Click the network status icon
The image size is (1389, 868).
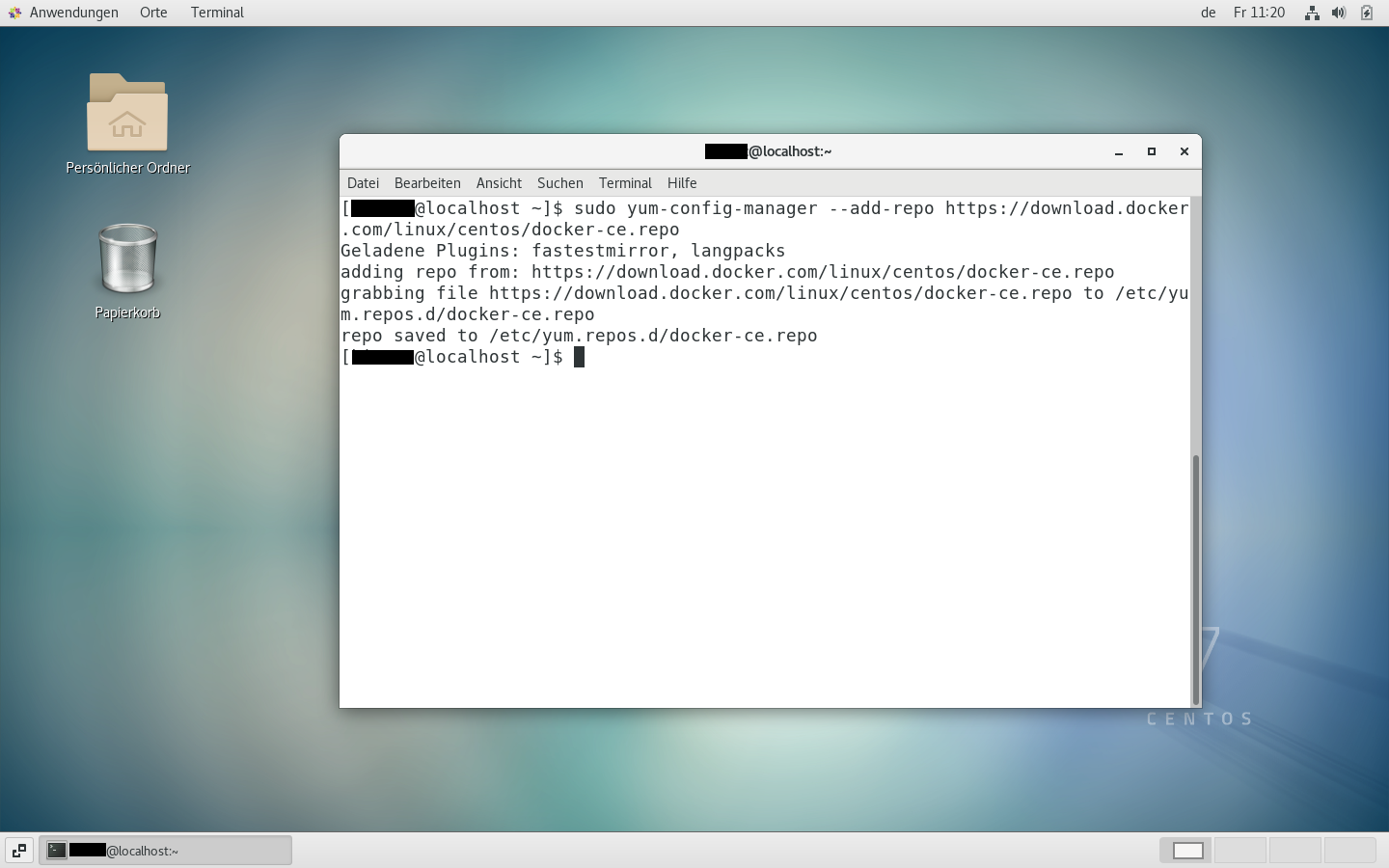point(1312,13)
